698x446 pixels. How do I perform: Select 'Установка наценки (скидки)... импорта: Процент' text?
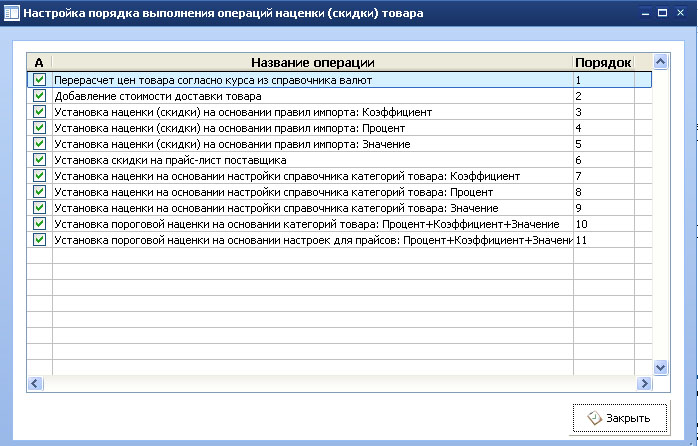coord(230,128)
